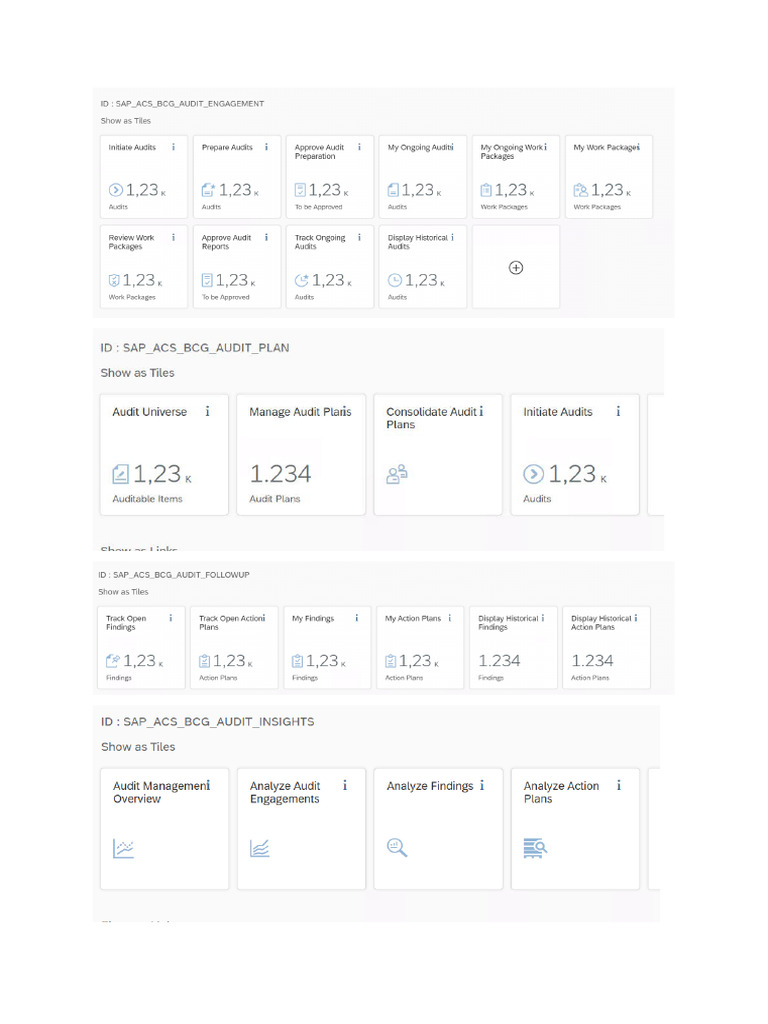This screenshot has width=768, height=1024.
Task: Click info icon on Analyze Audit Engagements
Action: (345, 786)
